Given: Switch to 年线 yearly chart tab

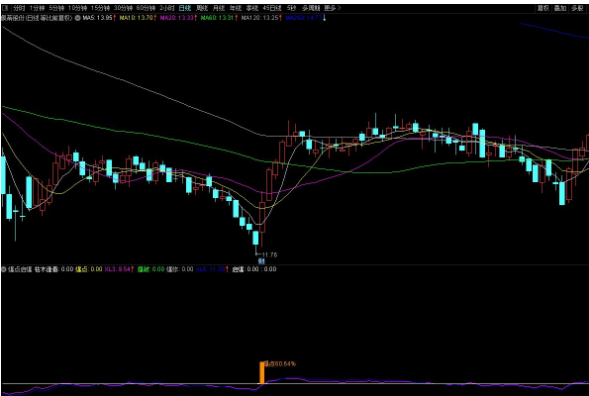Looking at the screenshot, I should pyautogui.click(x=236, y=8).
